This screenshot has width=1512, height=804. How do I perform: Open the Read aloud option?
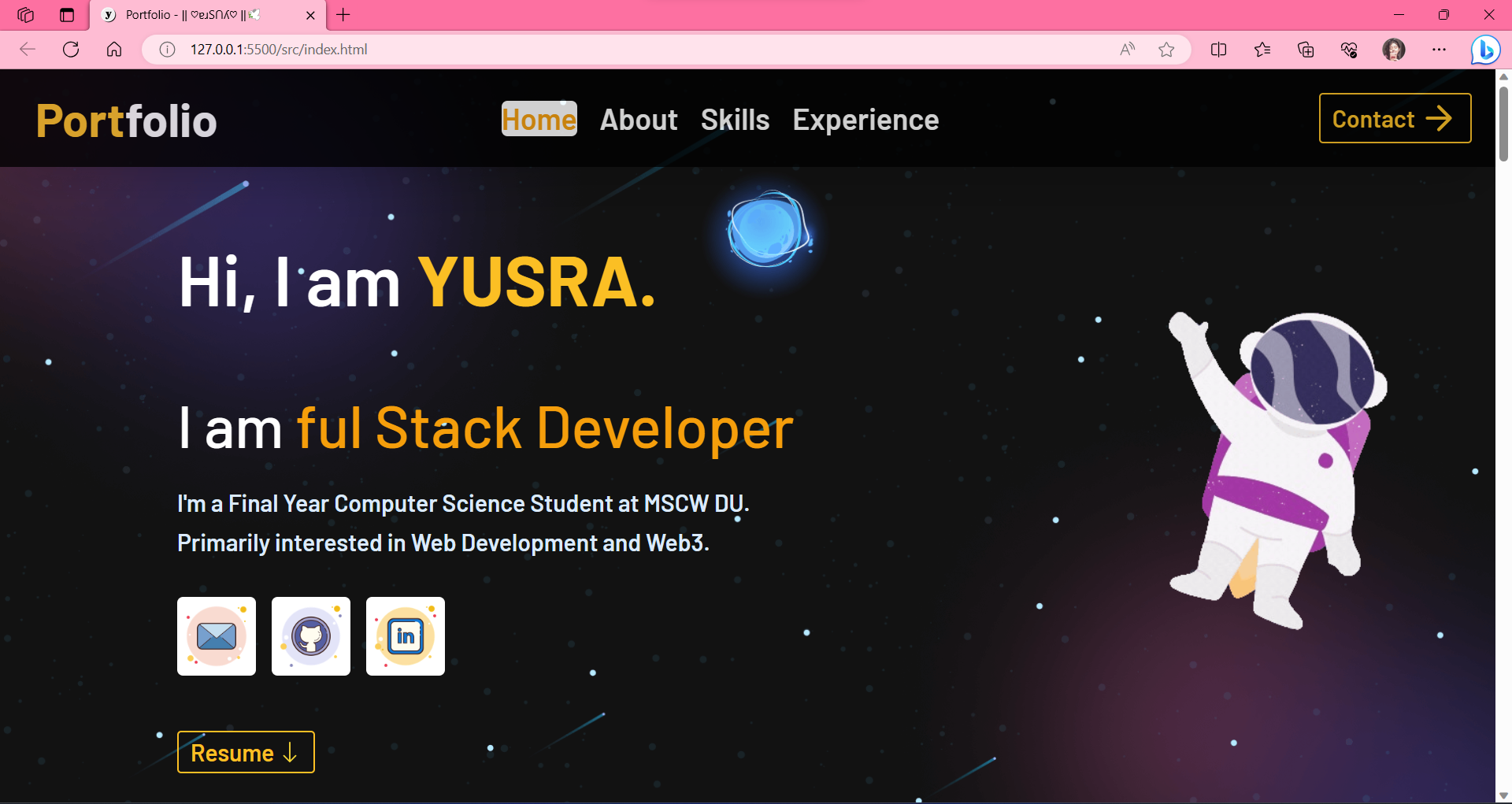pos(1128,50)
